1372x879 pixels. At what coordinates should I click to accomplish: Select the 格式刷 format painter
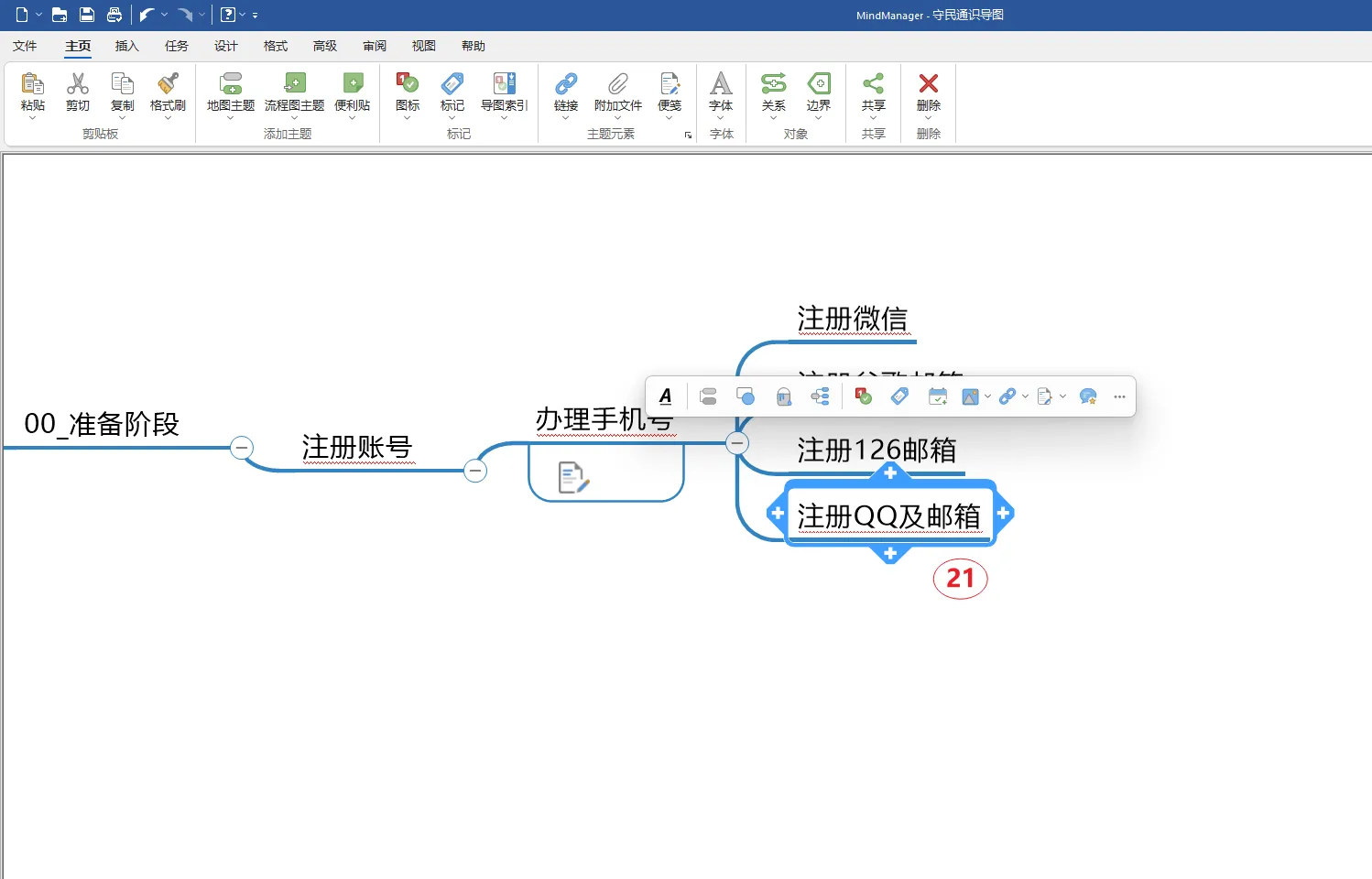pos(168,94)
